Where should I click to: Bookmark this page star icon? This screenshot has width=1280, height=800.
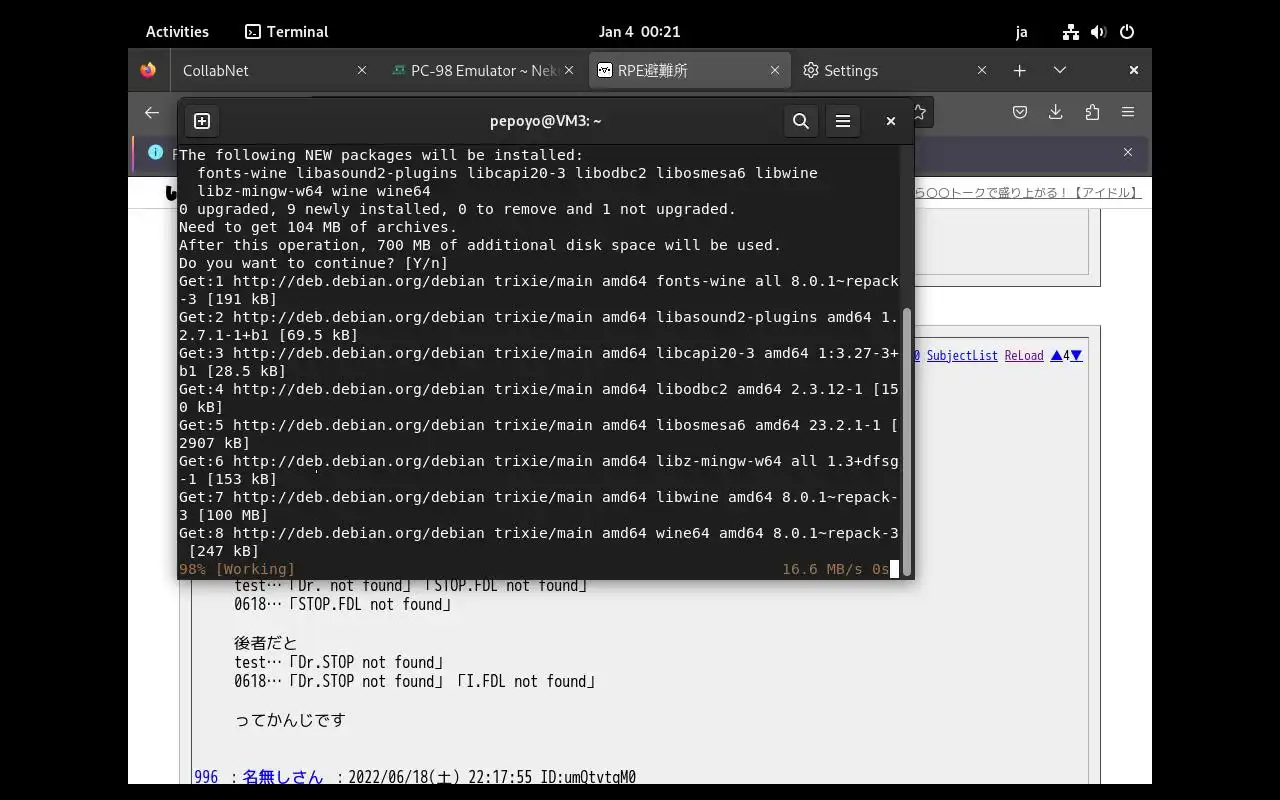(x=919, y=113)
